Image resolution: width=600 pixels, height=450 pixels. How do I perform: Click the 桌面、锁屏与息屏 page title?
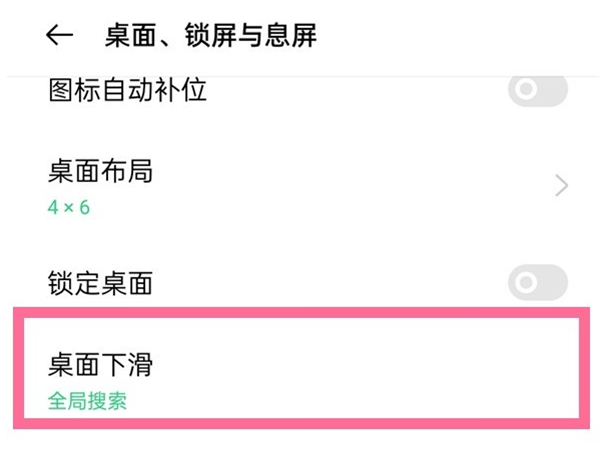pos(210,36)
